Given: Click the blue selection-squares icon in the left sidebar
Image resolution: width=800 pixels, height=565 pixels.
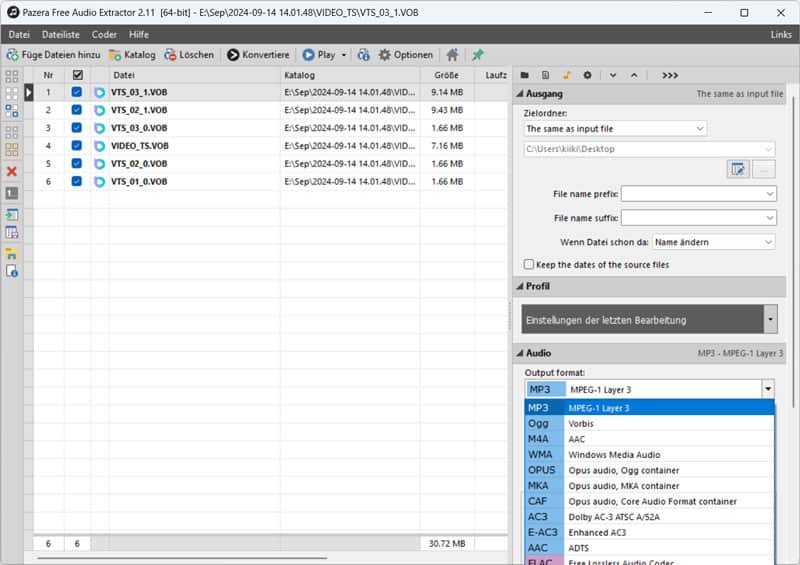Looking at the screenshot, I should [12, 111].
